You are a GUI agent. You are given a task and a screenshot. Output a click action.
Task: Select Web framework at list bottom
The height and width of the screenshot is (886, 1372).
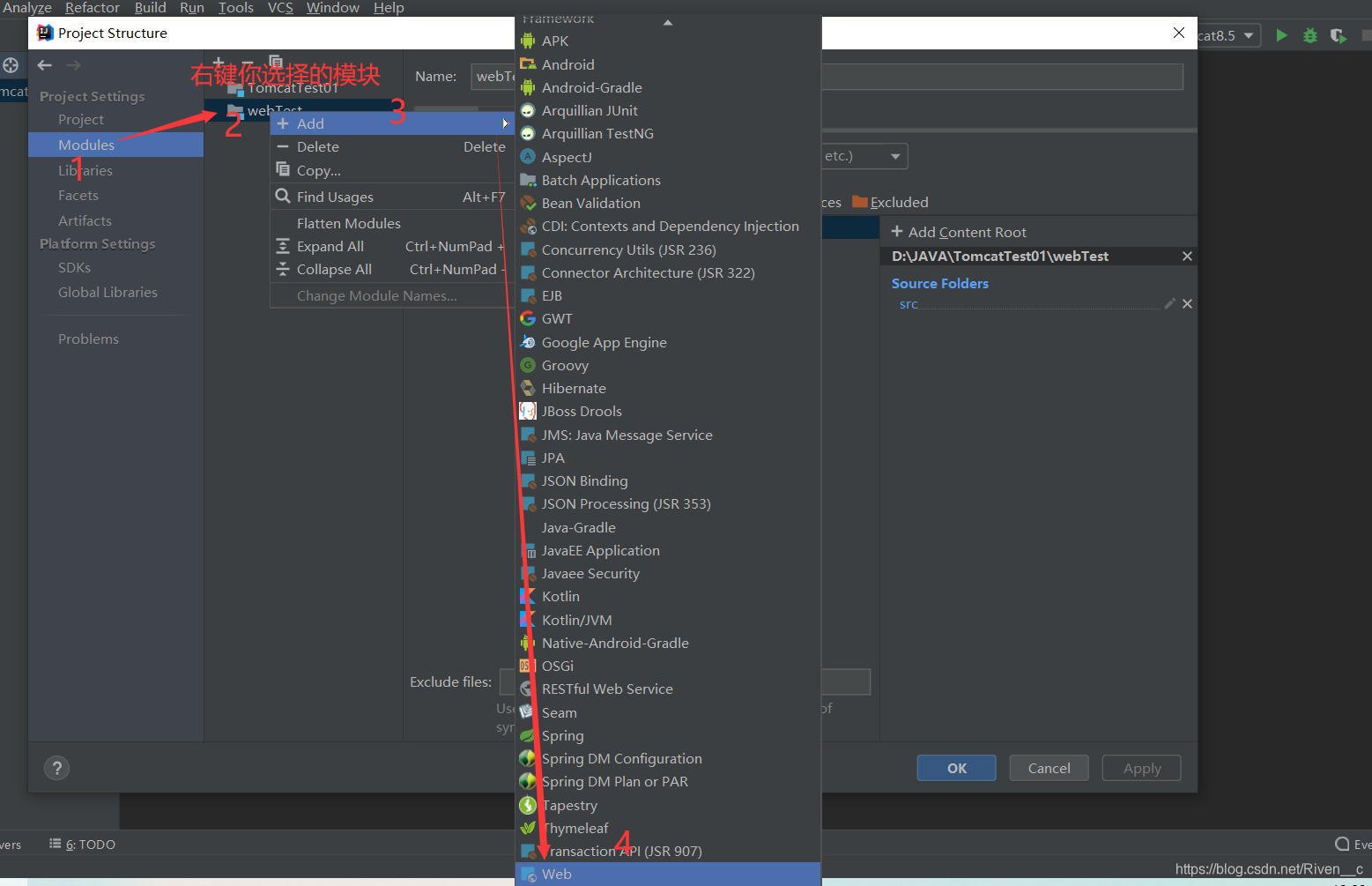click(668, 874)
